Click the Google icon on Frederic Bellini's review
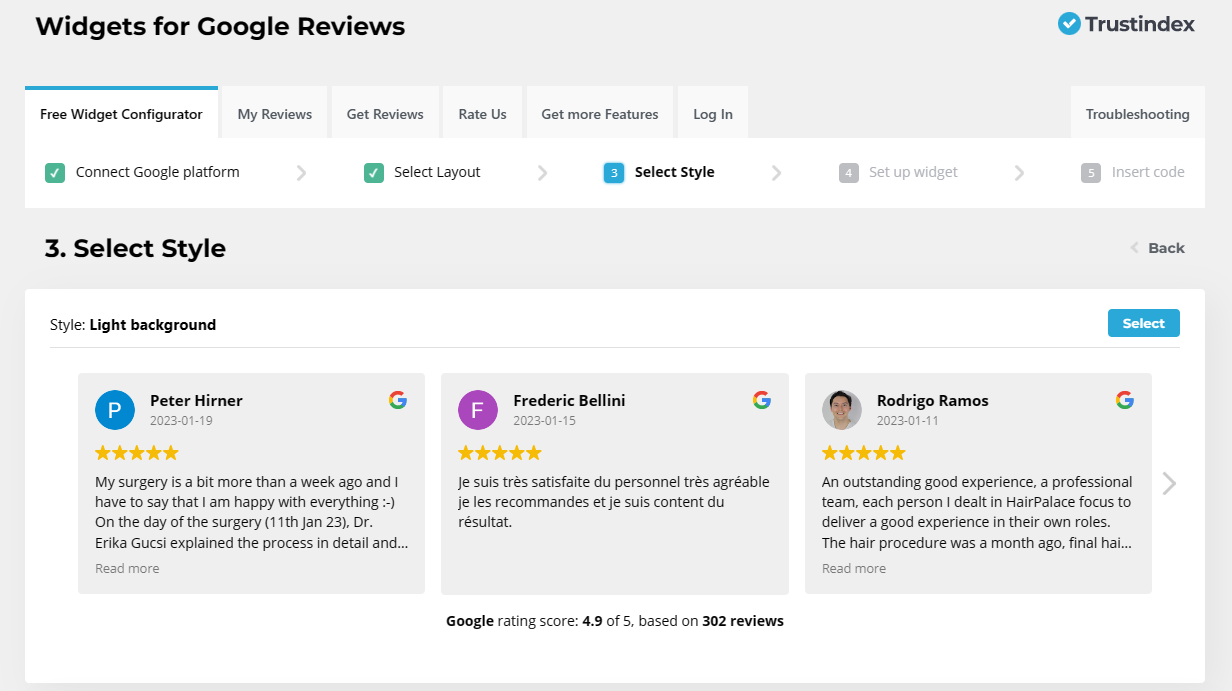 pyautogui.click(x=761, y=399)
